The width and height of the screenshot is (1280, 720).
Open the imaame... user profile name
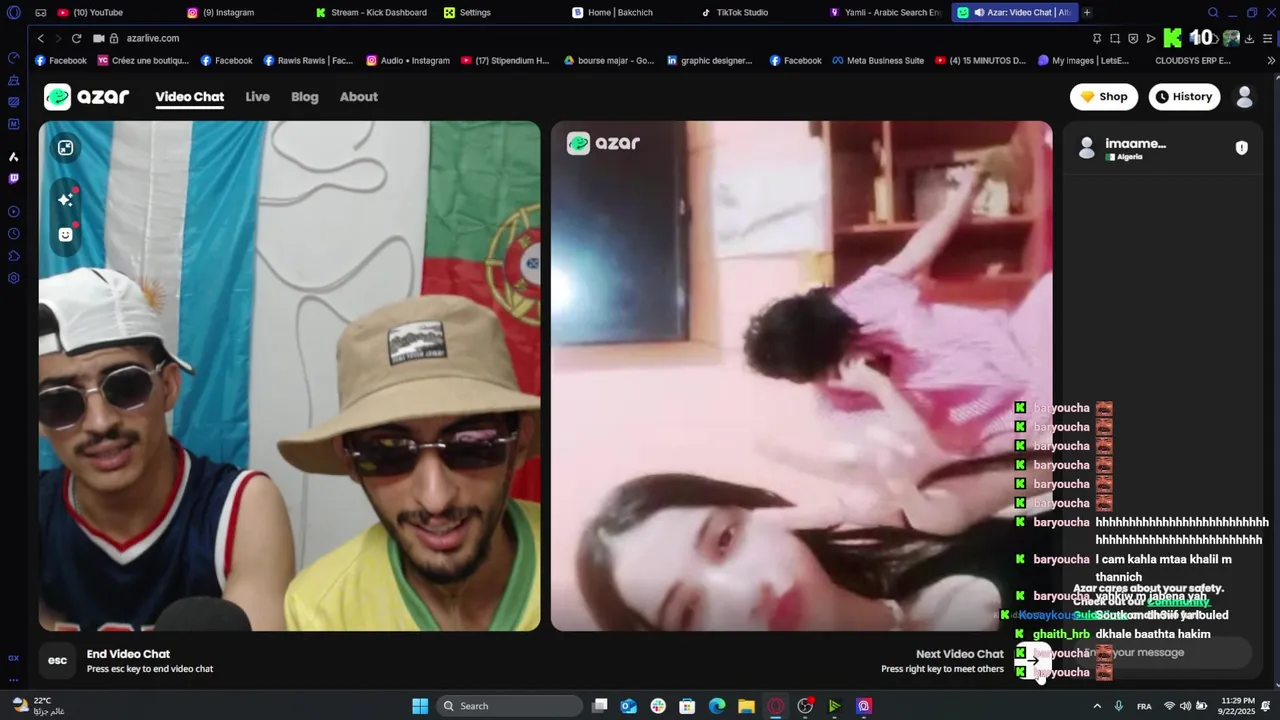point(1135,144)
